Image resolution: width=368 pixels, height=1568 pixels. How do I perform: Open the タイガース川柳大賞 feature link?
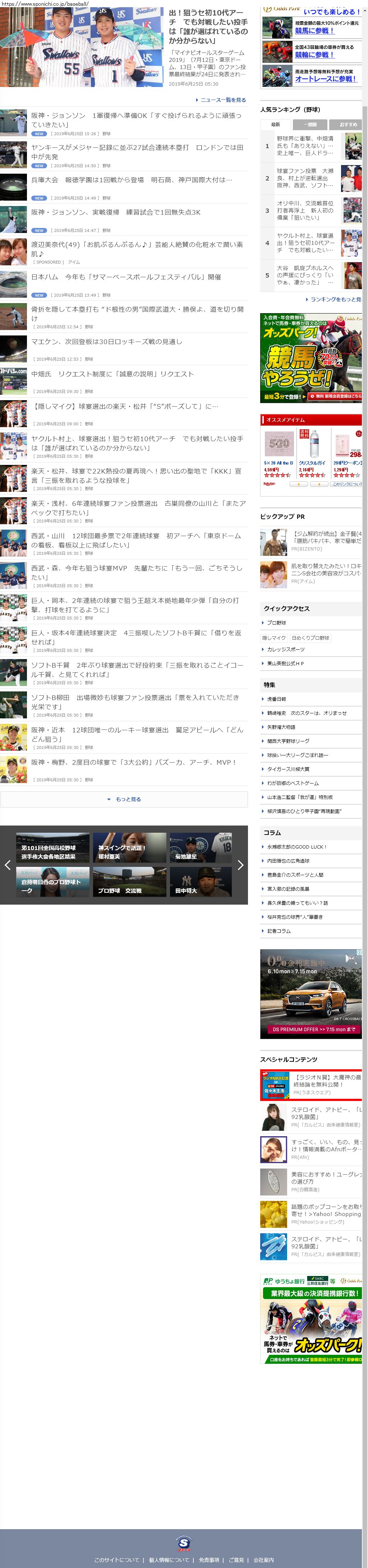click(288, 769)
